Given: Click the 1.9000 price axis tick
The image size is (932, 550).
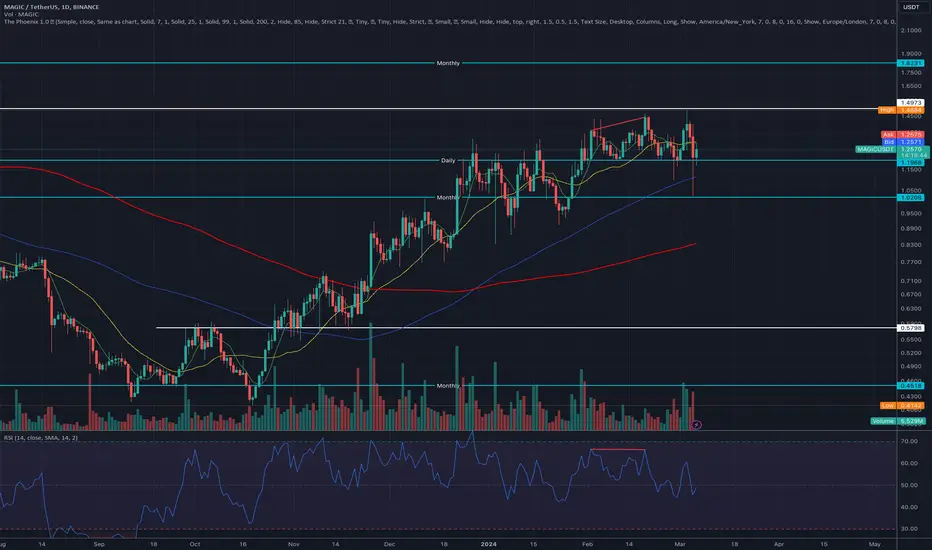Looking at the screenshot, I should click(911, 54).
